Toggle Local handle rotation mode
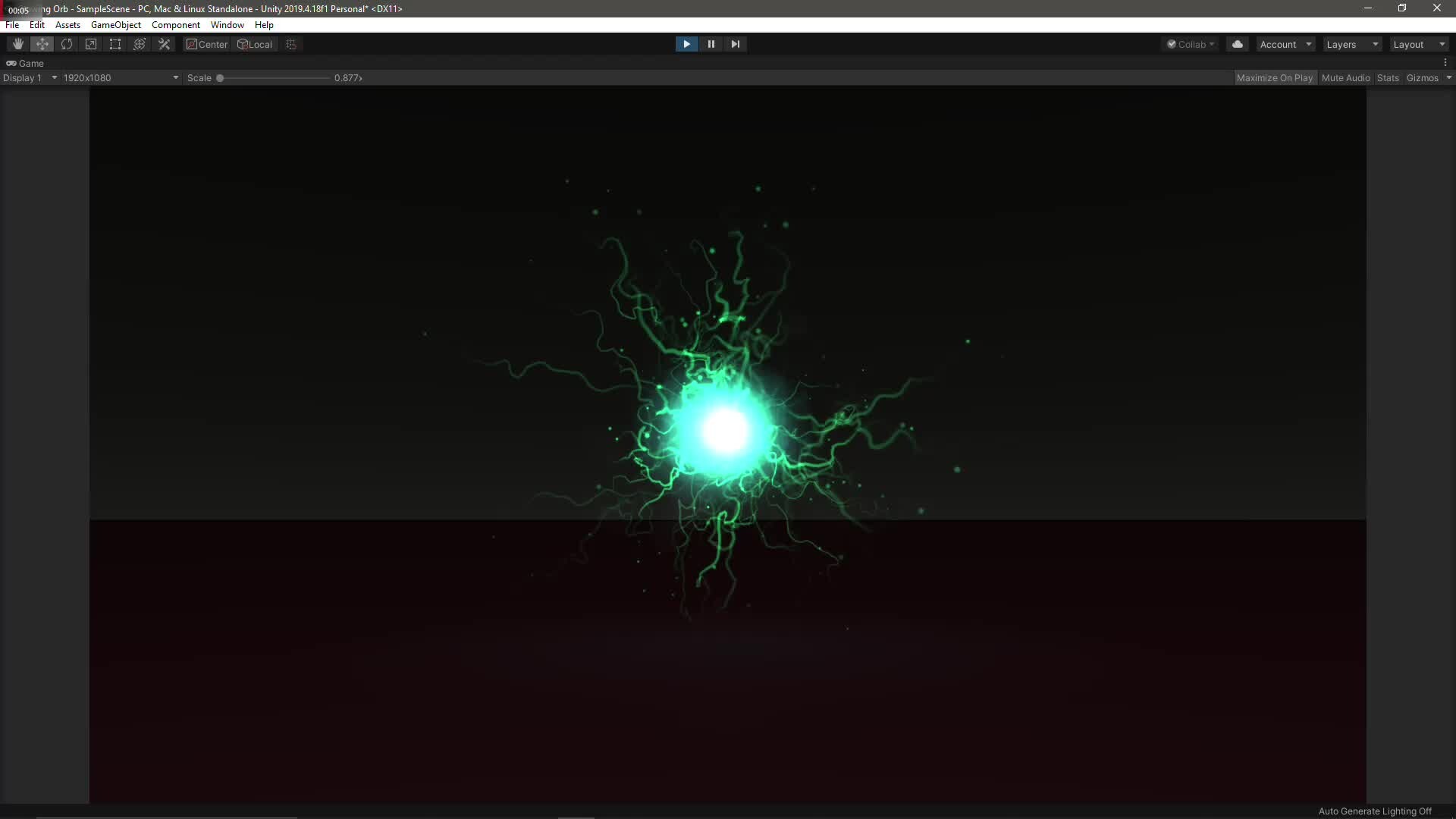The image size is (1456, 819). 255,44
